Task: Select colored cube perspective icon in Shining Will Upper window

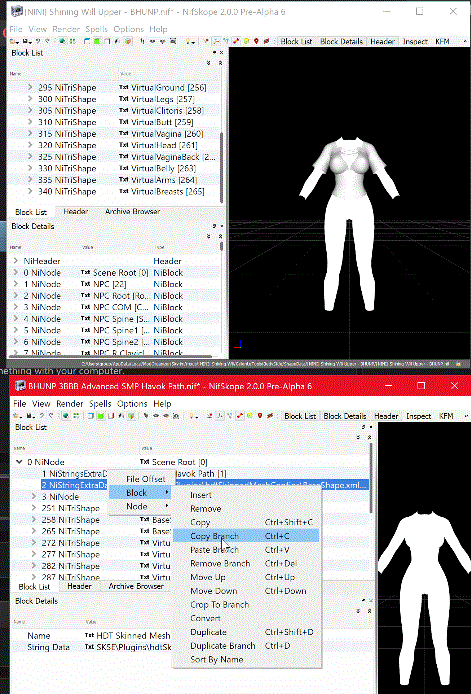Action: click(127, 41)
